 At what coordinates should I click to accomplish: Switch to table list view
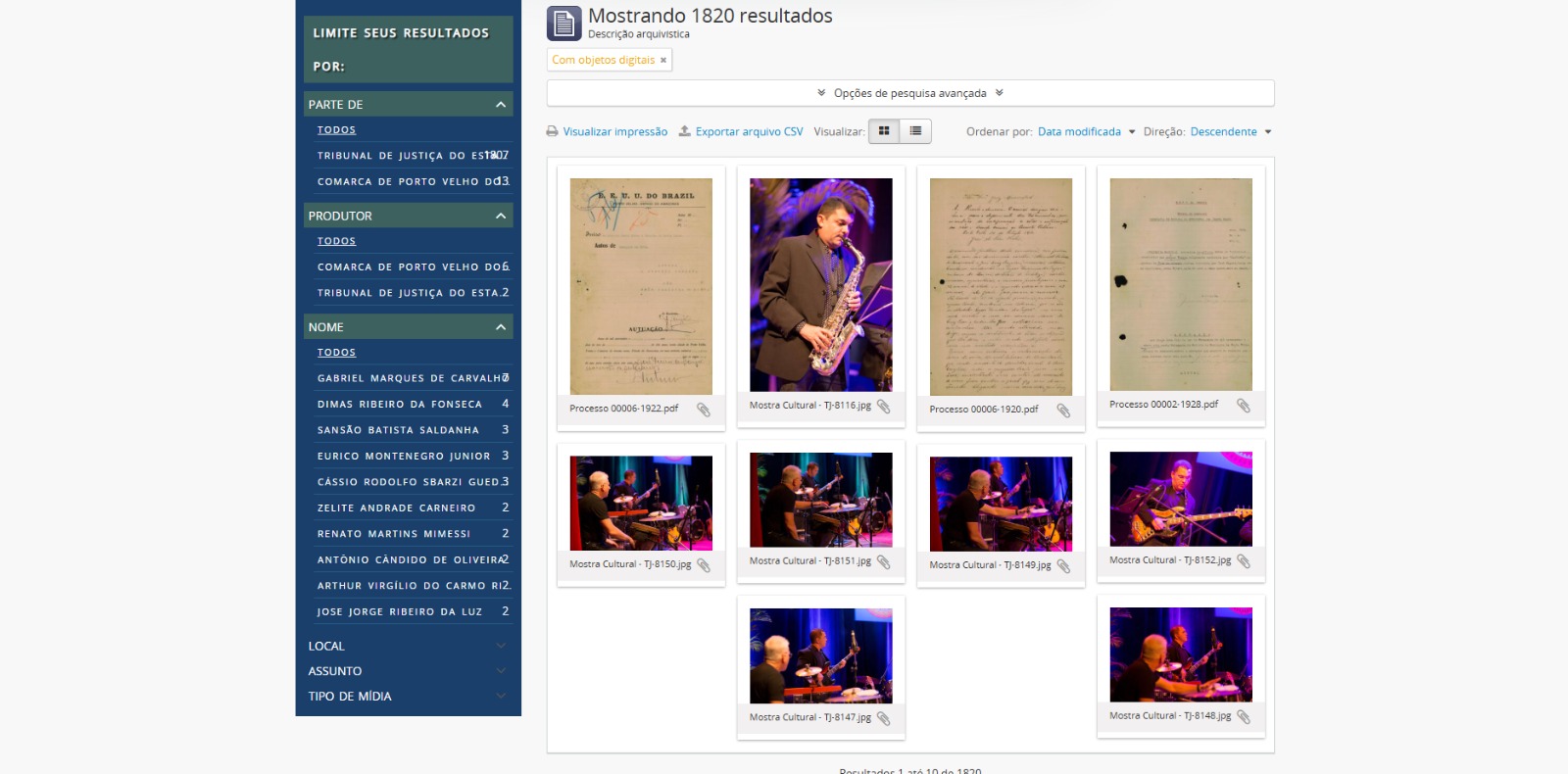pos(915,131)
